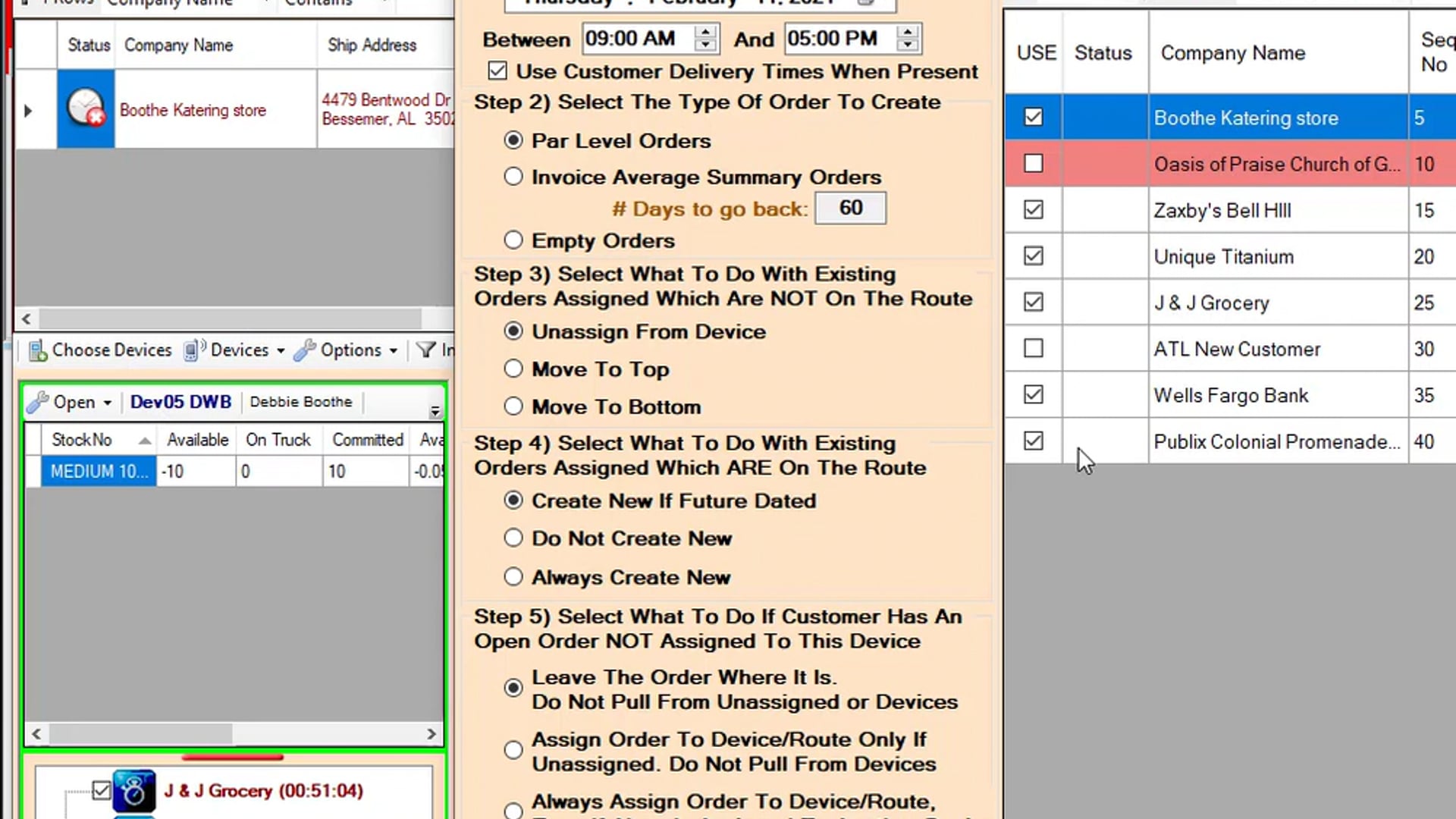Open the device Open dropdown

107,403
